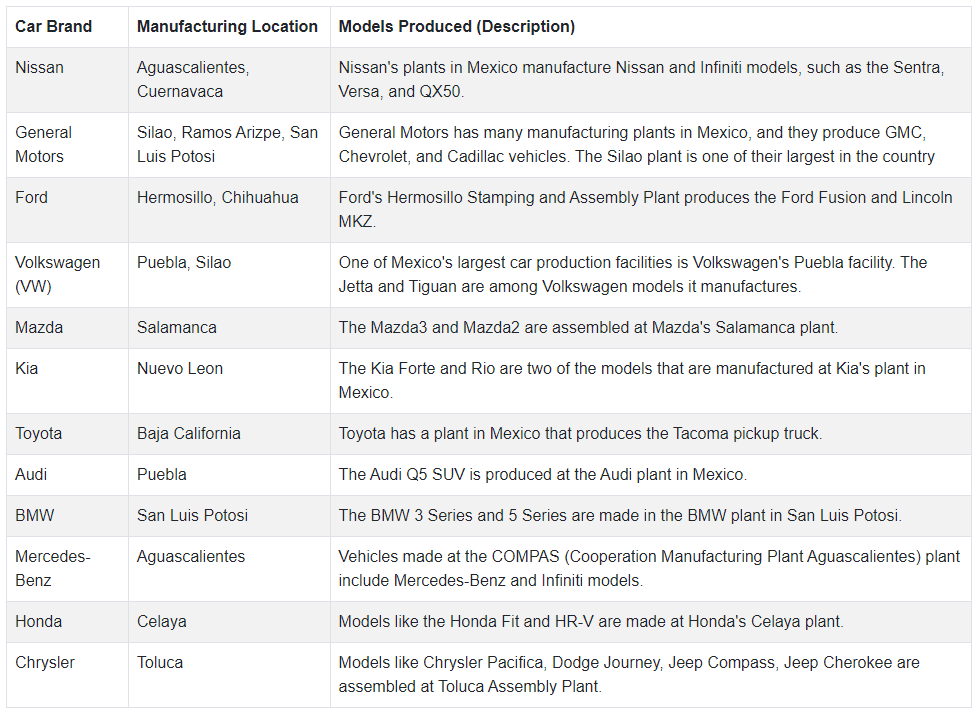Screen dimensions: 980x714
Task: Select the Chrysler brand cell
Action: click(x=67, y=675)
